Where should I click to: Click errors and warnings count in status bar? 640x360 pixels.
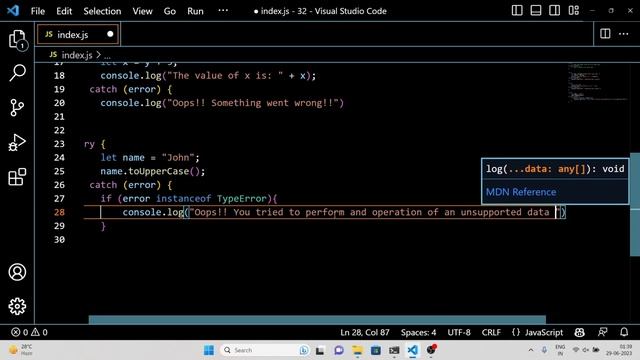[29, 332]
